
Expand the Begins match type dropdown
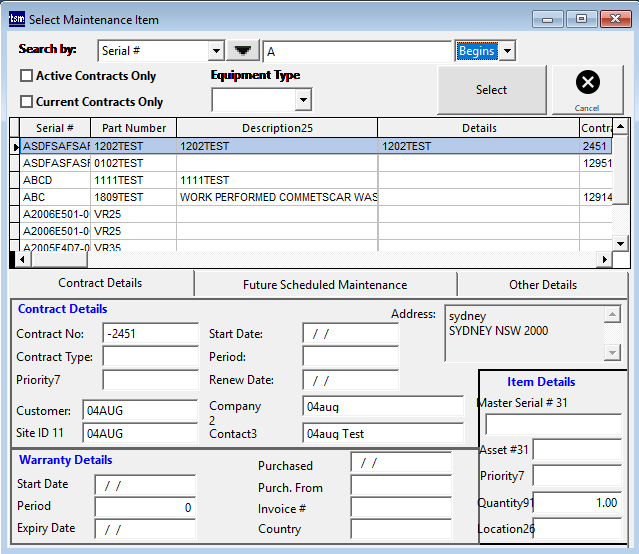(507, 51)
